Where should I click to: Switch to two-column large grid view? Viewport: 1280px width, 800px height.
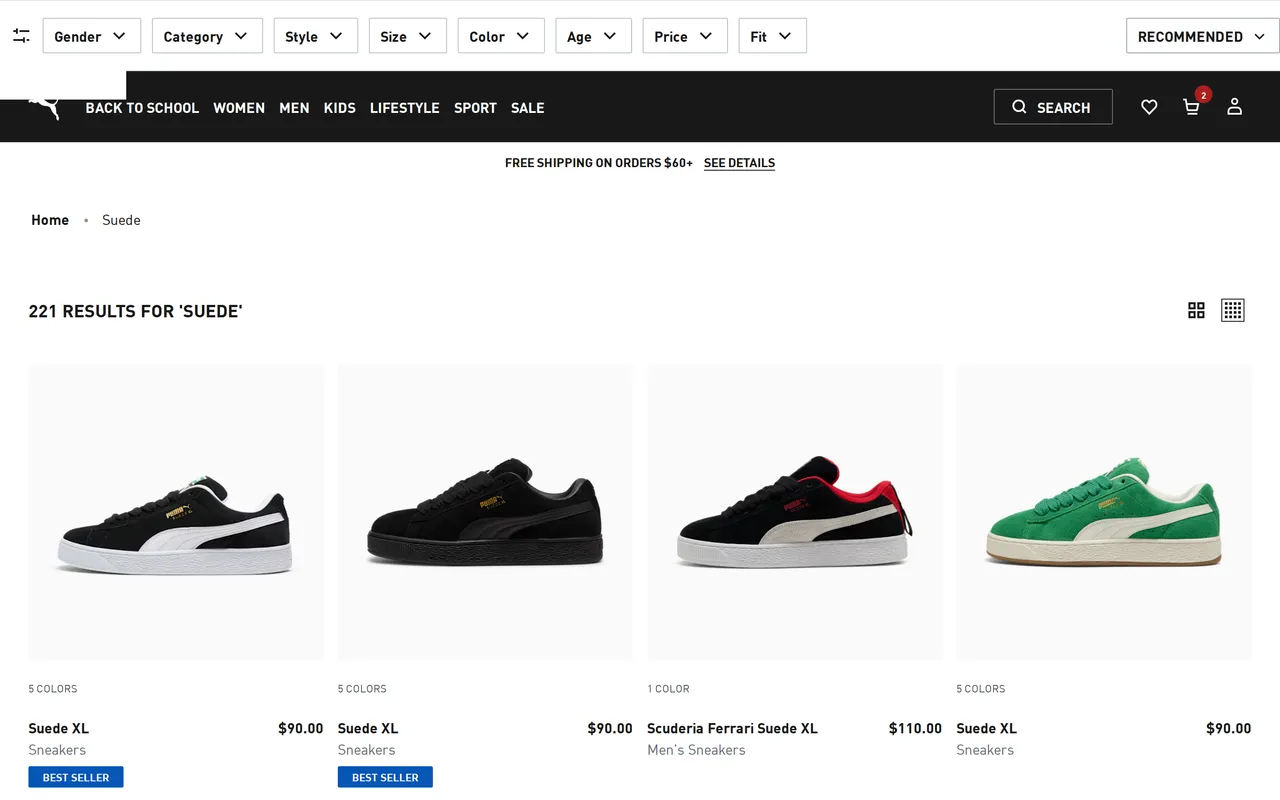pos(1196,310)
